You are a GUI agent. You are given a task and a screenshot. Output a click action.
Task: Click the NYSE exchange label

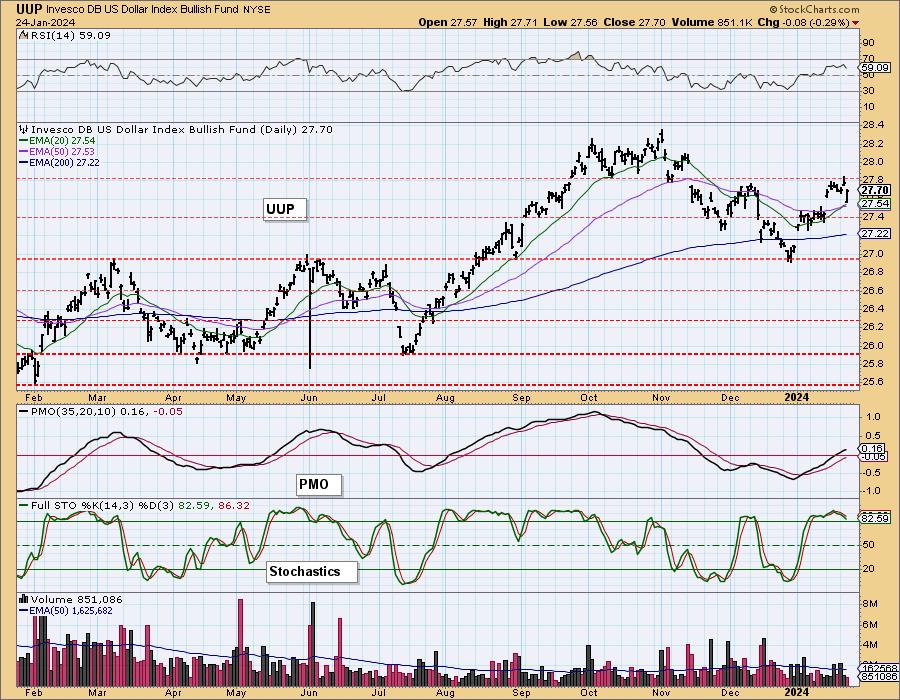pyautogui.click(x=258, y=10)
